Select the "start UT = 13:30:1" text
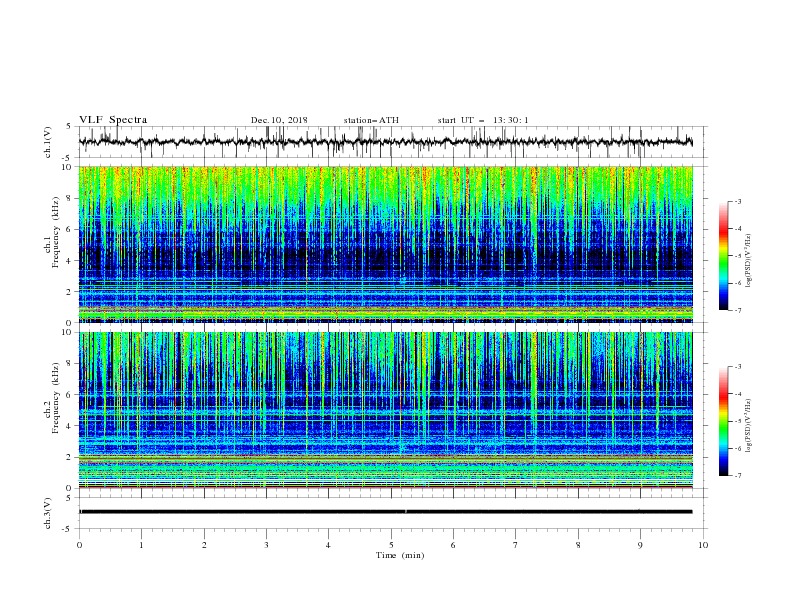 (x=483, y=120)
